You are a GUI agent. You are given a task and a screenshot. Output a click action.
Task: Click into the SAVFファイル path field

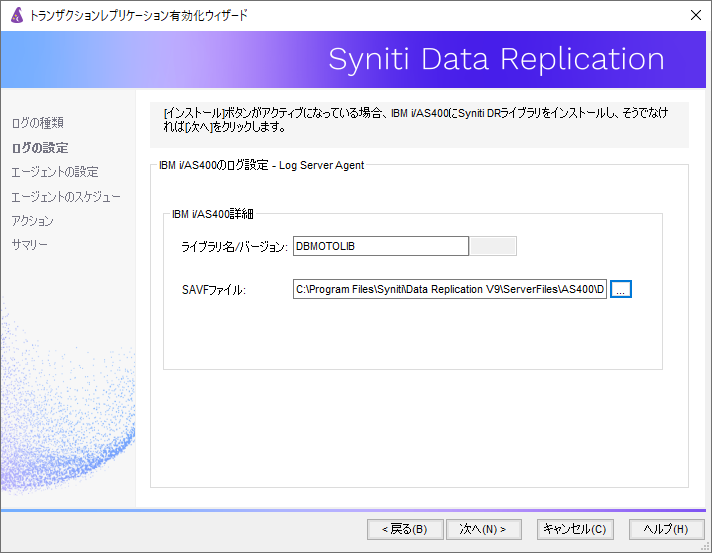click(x=450, y=289)
